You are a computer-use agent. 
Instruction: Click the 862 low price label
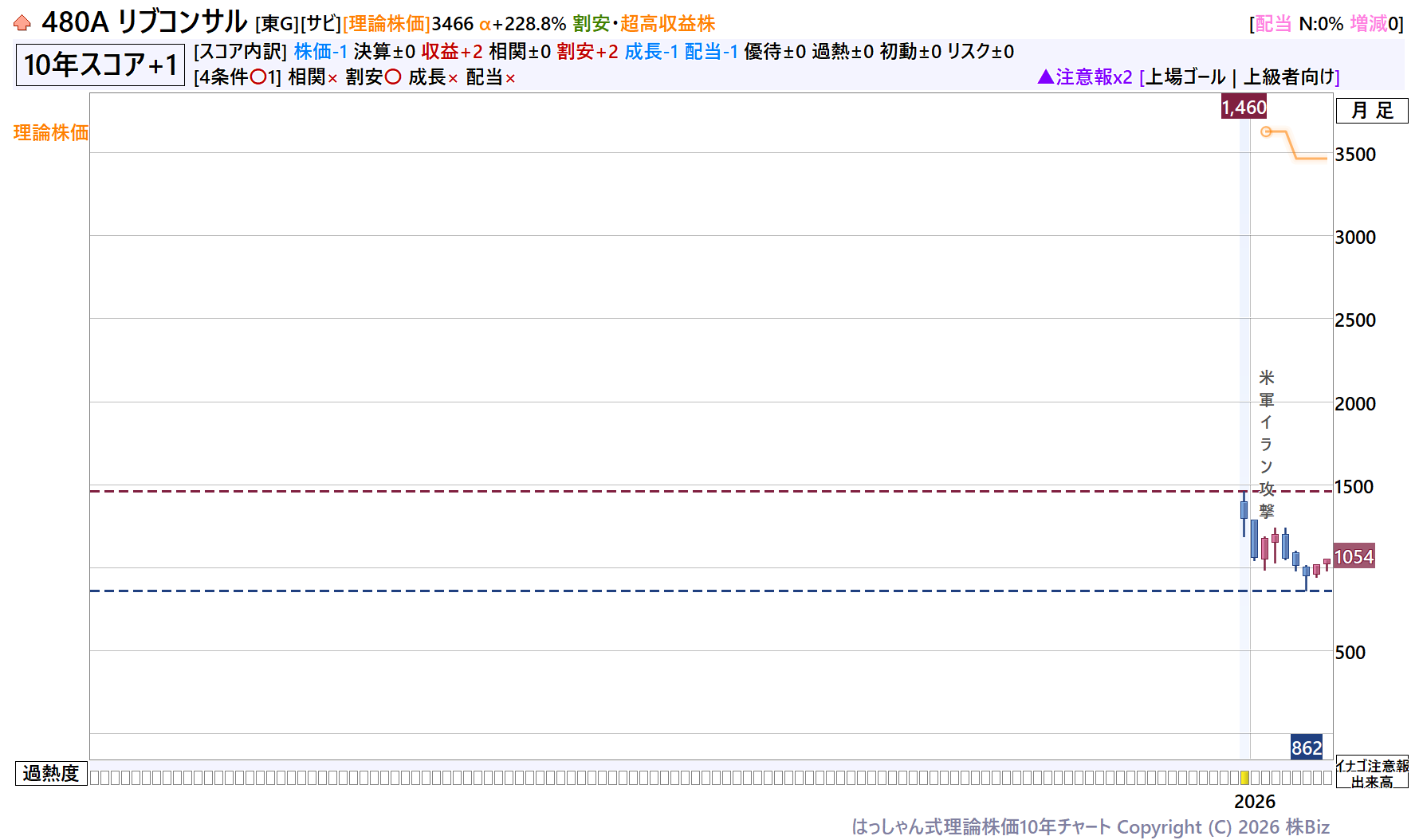tap(1307, 748)
